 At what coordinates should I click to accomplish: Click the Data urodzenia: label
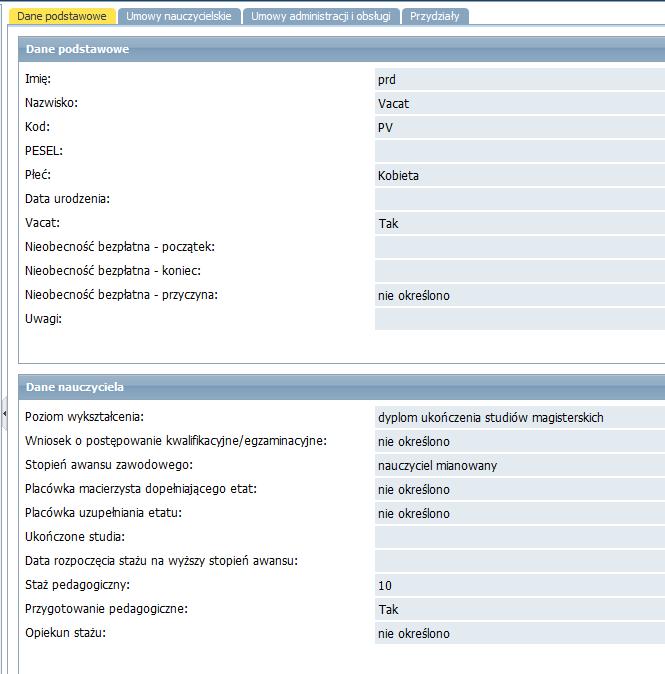(x=67, y=199)
